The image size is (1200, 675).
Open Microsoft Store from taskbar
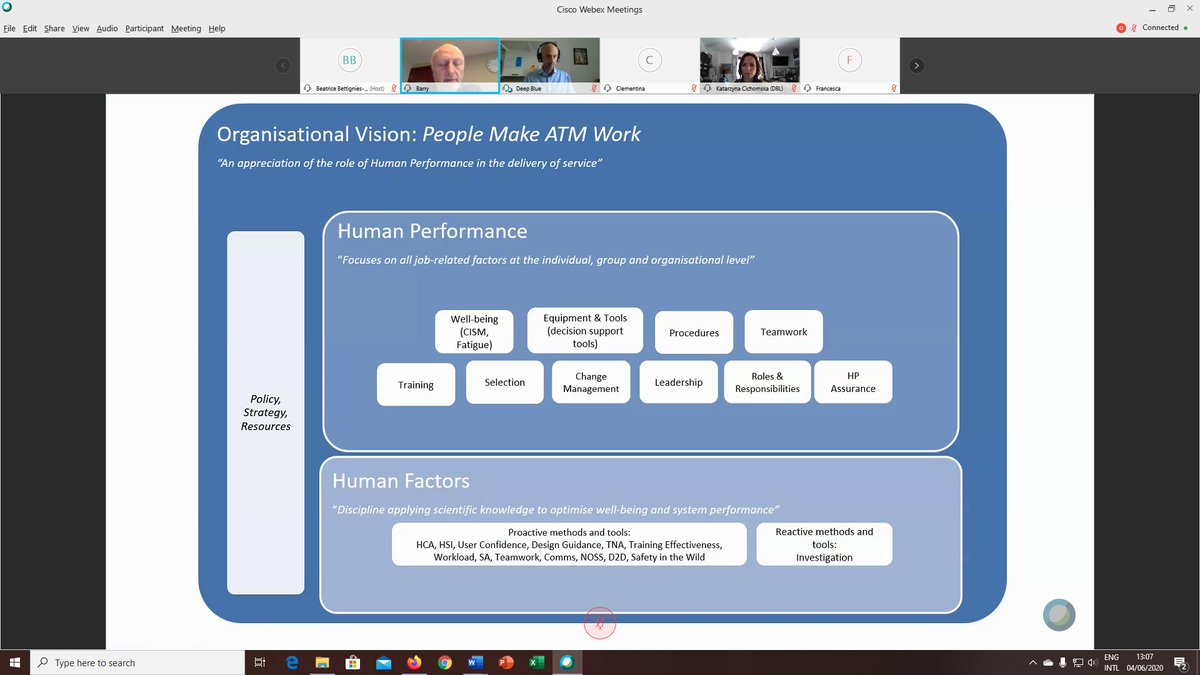click(x=353, y=662)
